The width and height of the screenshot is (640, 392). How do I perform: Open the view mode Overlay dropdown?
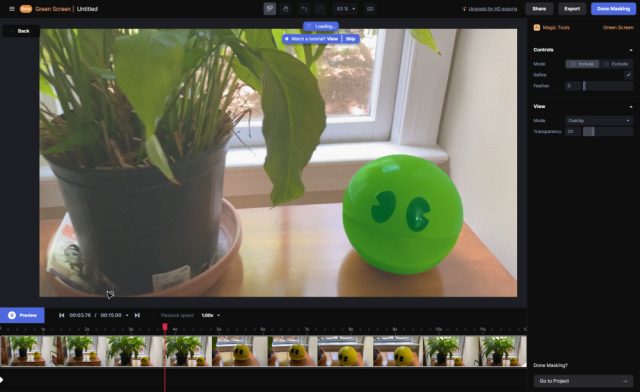pyautogui.click(x=599, y=120)
